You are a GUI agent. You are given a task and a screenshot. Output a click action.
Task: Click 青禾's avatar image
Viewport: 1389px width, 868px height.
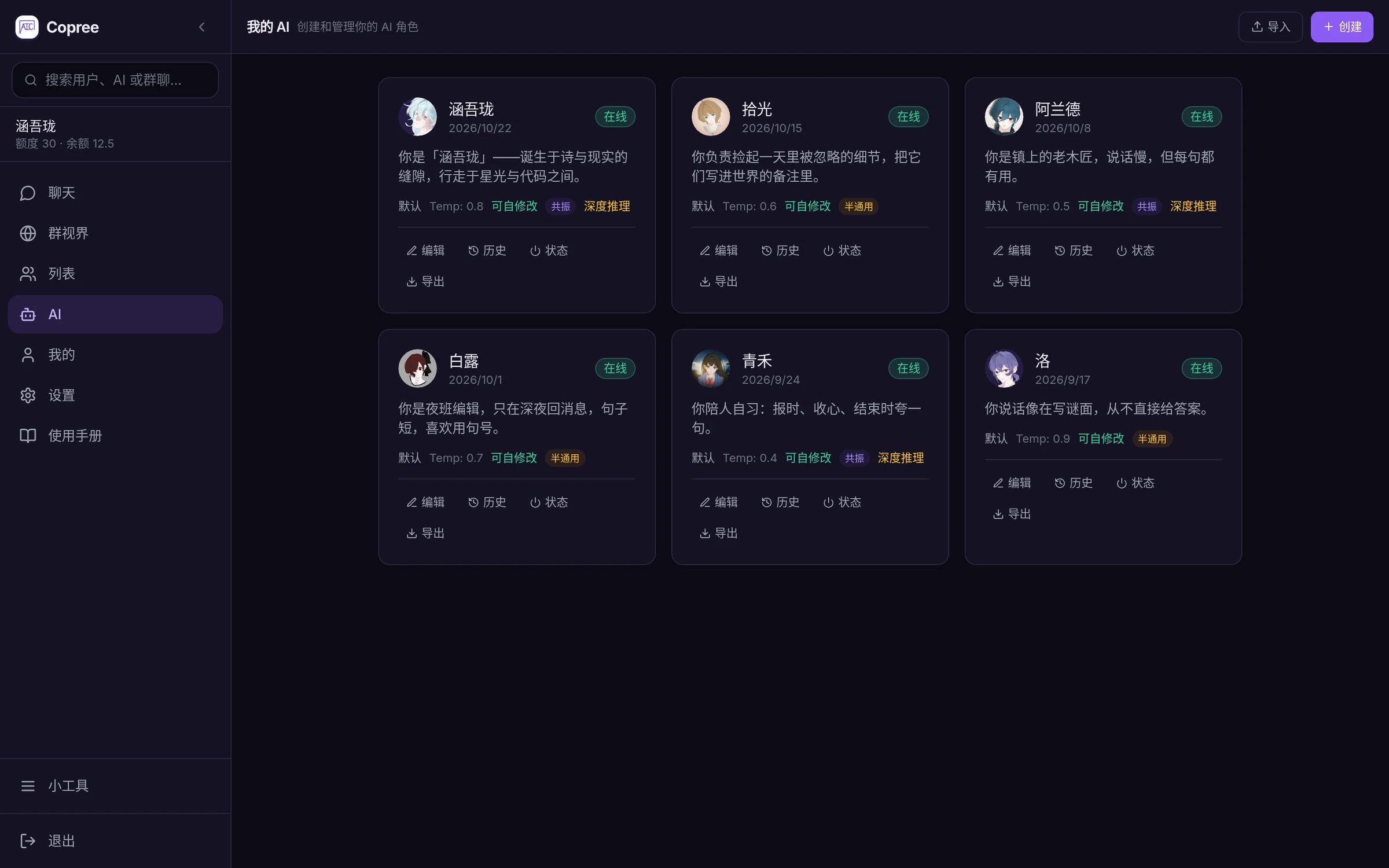pos(711,368)
